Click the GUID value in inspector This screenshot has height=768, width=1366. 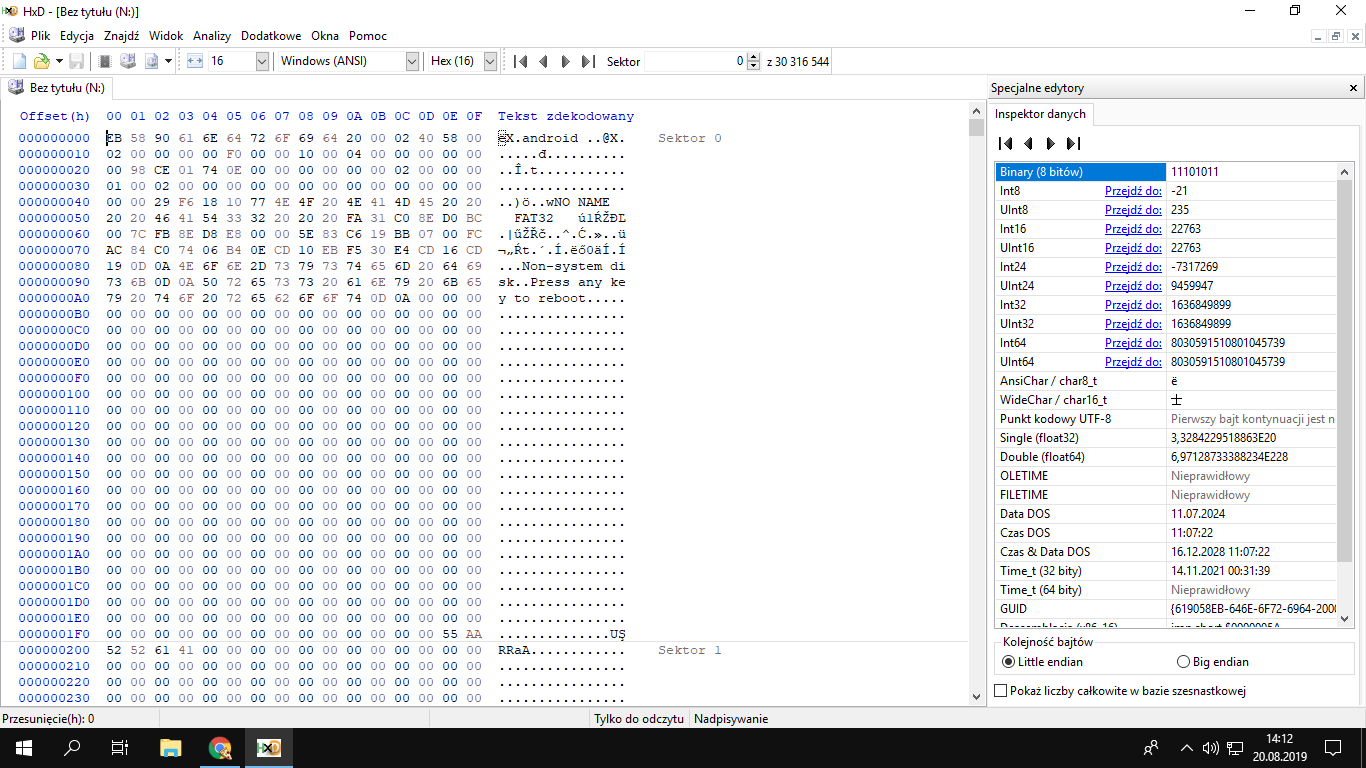point(1252,609)
